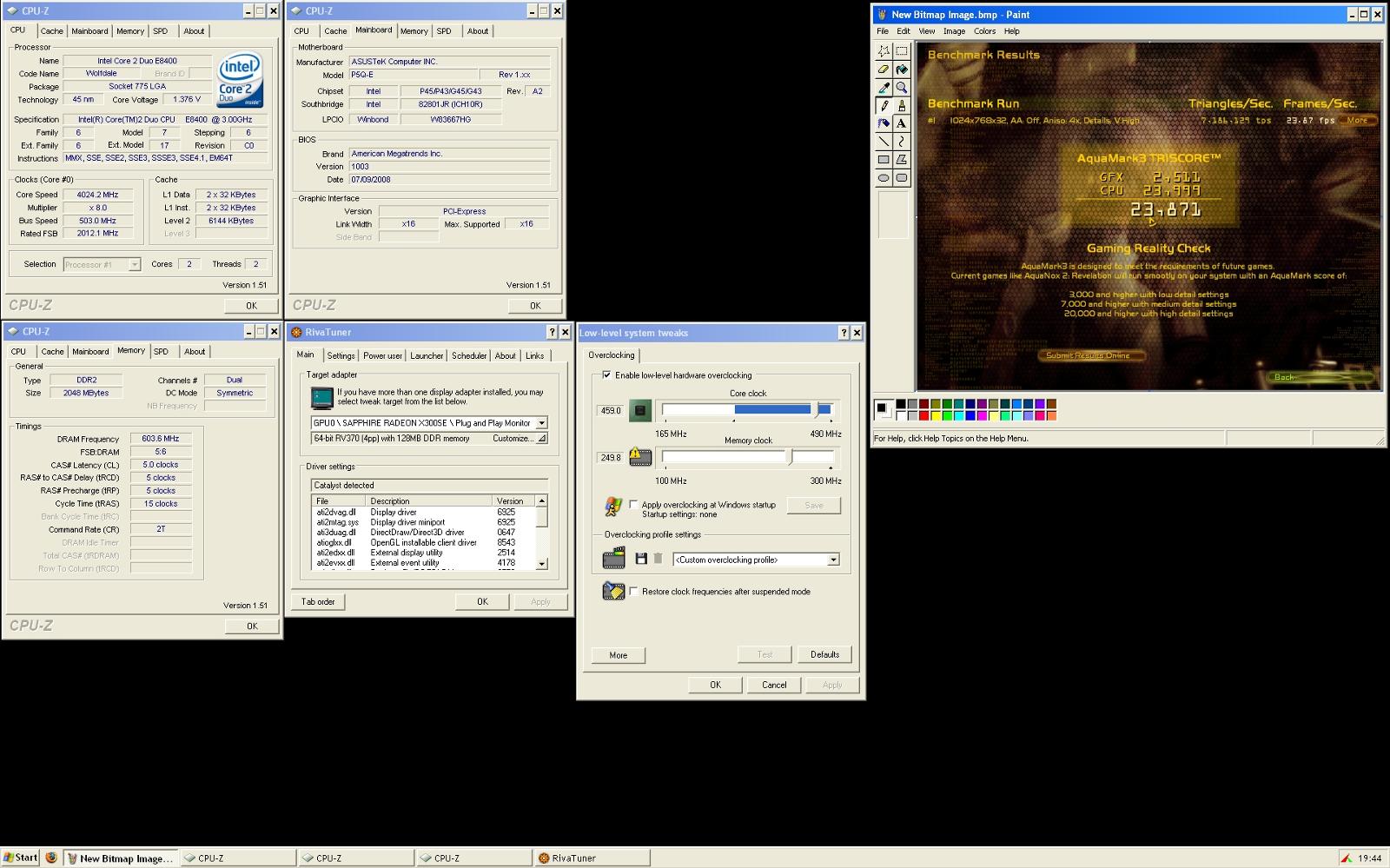Select the Airbrush spray tool
Image resolution: width=1390 pixels, height=868 pixels.
(x=884, y=123)
